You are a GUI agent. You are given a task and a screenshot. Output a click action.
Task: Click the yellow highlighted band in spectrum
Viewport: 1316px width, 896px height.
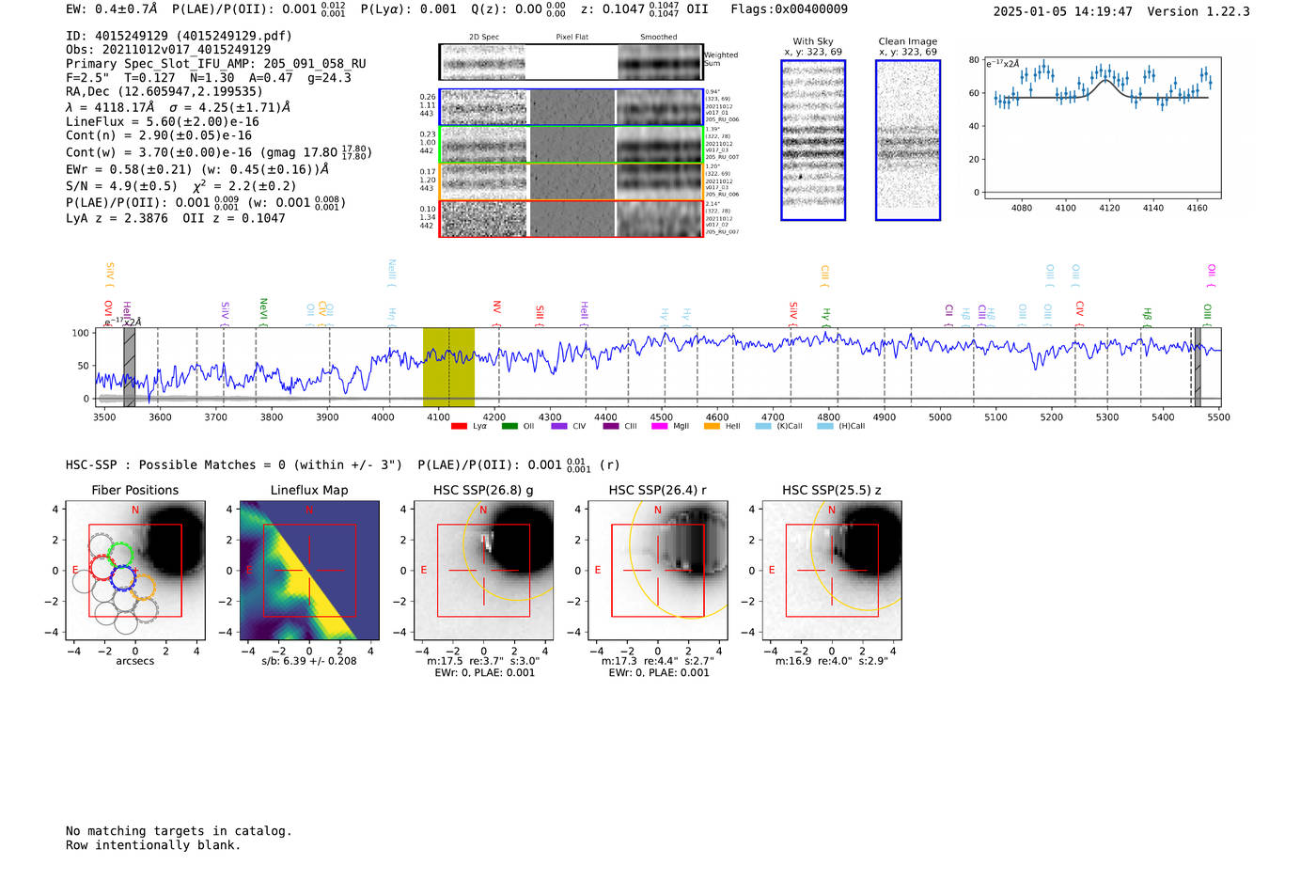[x=448, y=367]
